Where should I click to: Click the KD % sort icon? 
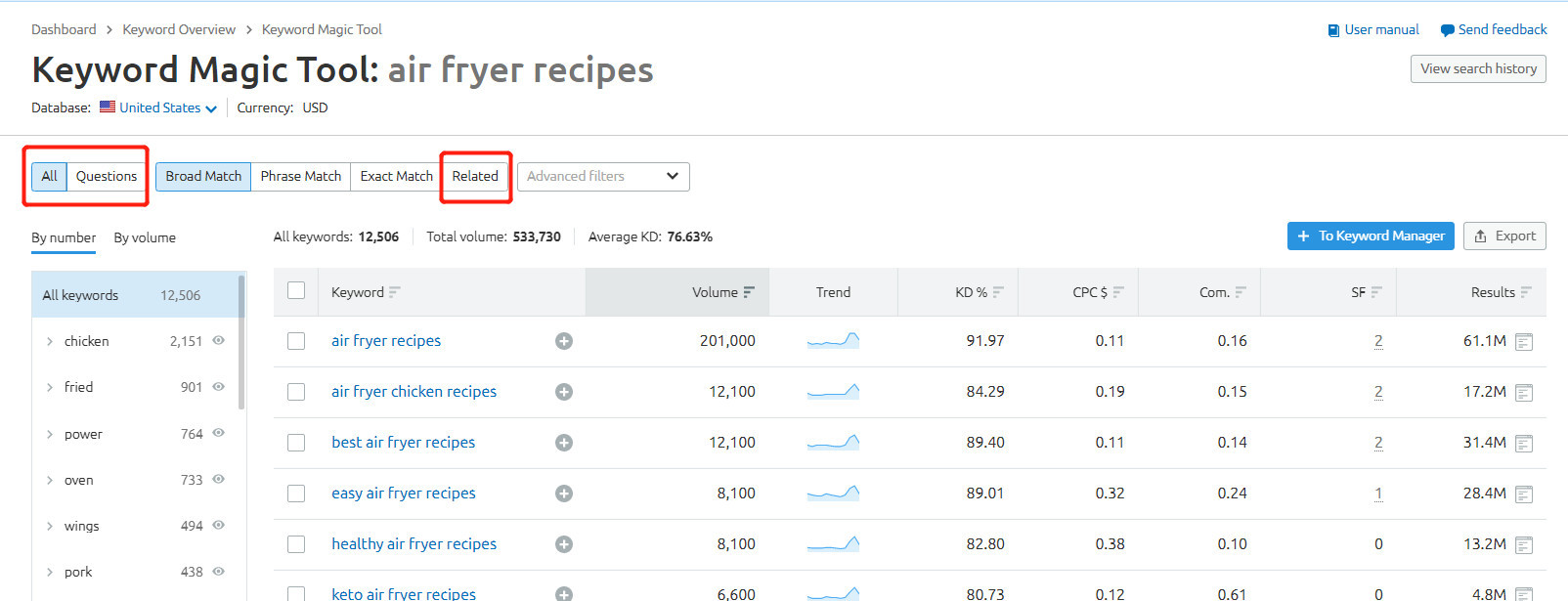click(x=998, y=292)
